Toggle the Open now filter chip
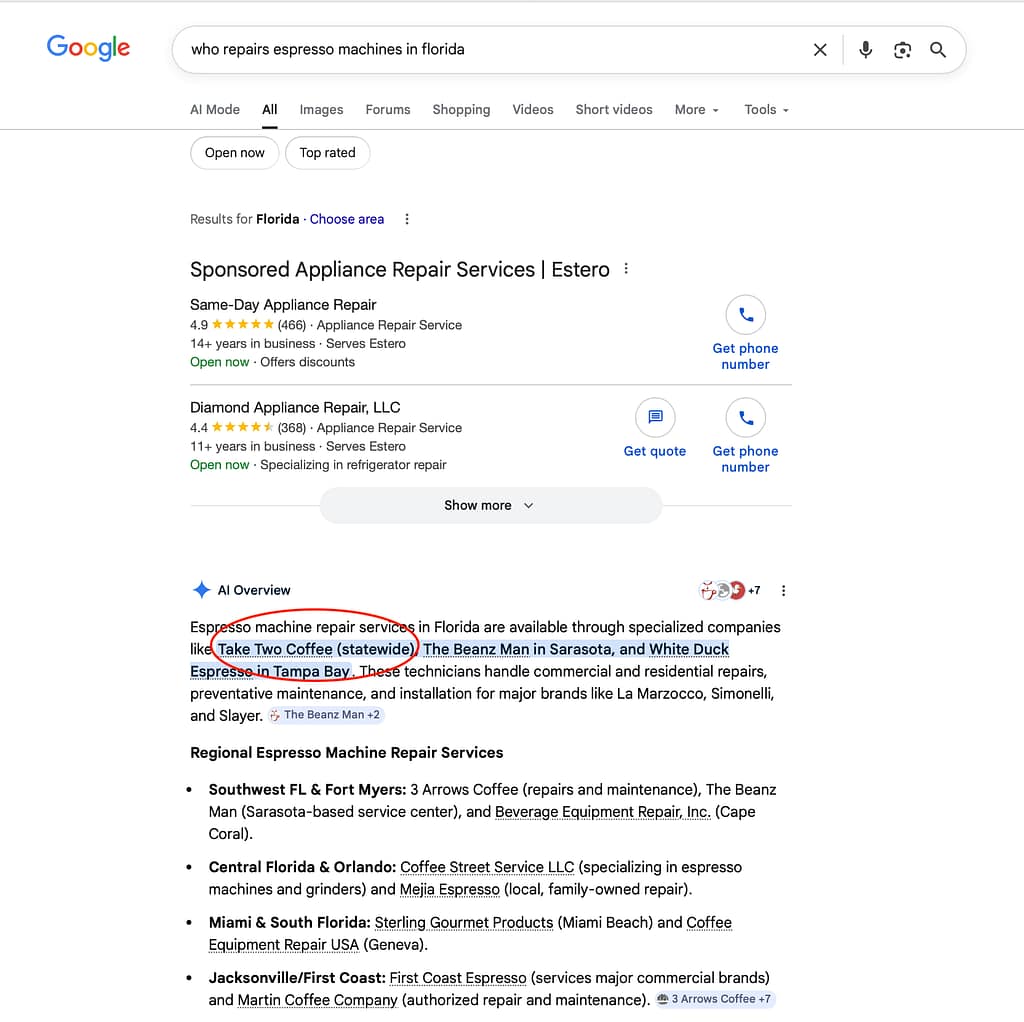 click(x=234, y=153)
